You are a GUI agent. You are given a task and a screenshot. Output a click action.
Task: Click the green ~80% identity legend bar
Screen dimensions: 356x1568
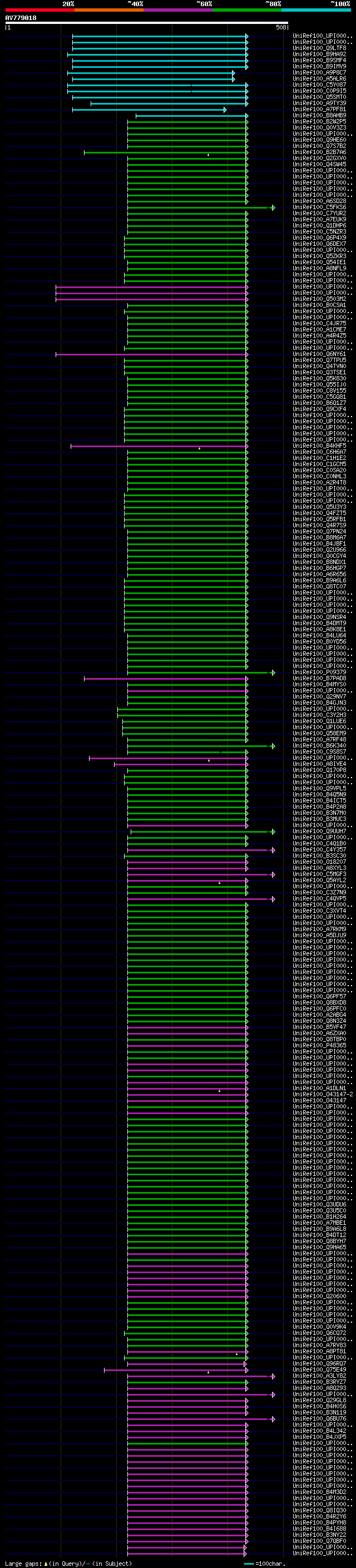pos(247,10)
